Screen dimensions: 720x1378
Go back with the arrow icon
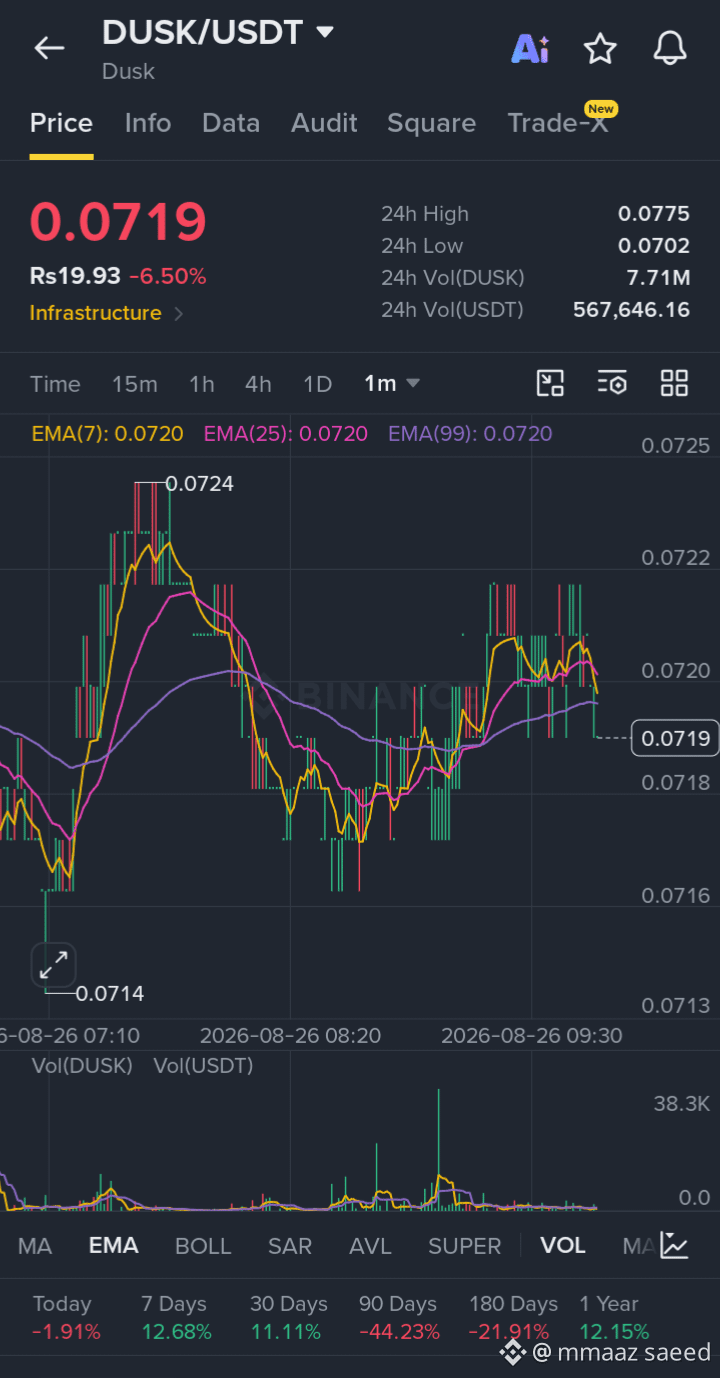tap(49, 48)
